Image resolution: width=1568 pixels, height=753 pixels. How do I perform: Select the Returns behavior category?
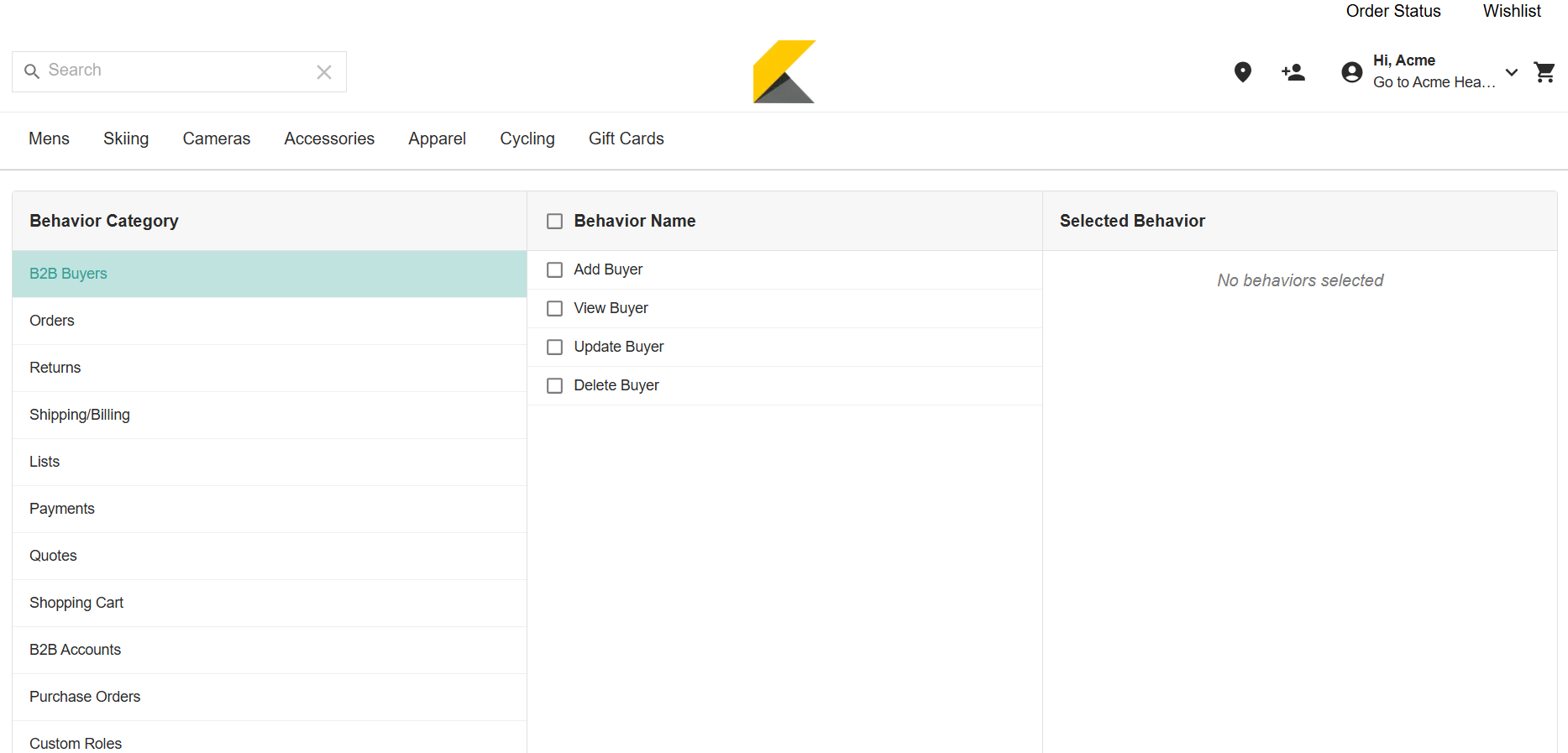[270, 368]
